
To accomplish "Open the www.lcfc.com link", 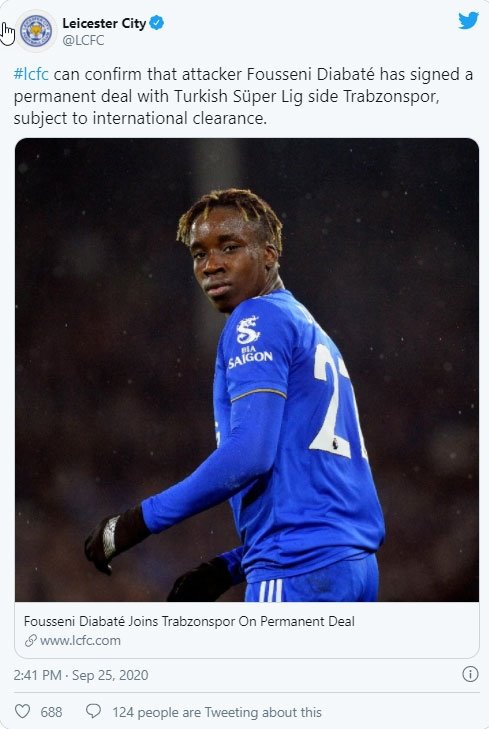I will point(80,641).
